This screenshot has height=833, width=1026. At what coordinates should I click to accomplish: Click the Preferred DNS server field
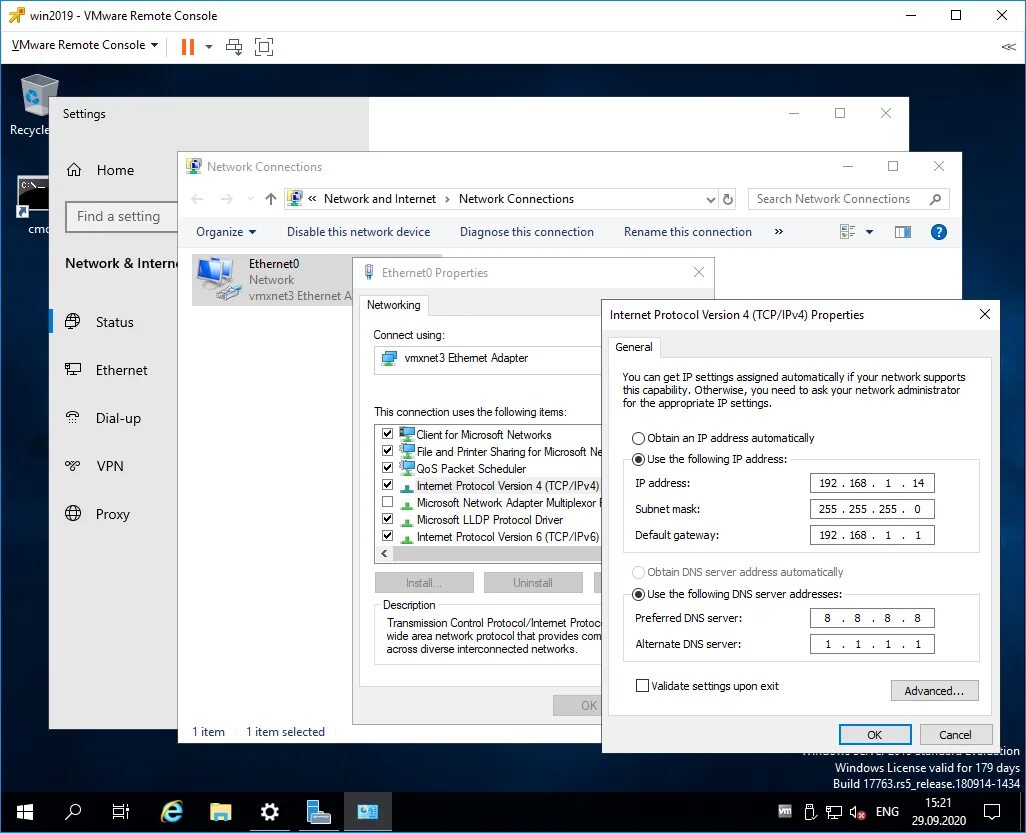[872, 618]
